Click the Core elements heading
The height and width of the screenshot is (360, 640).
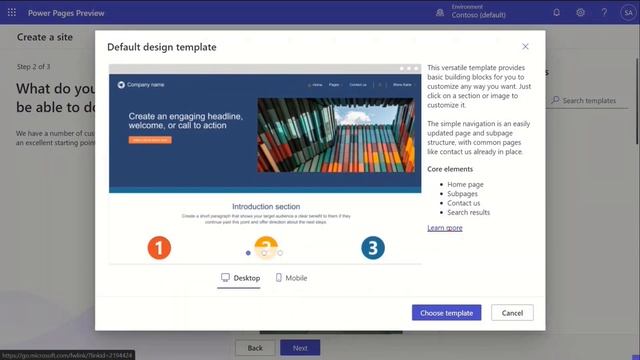(450, 169)
